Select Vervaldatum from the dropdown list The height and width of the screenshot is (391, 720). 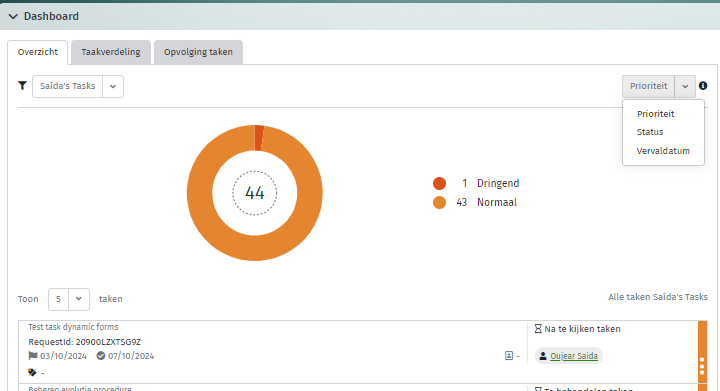(x=663, y=151)
